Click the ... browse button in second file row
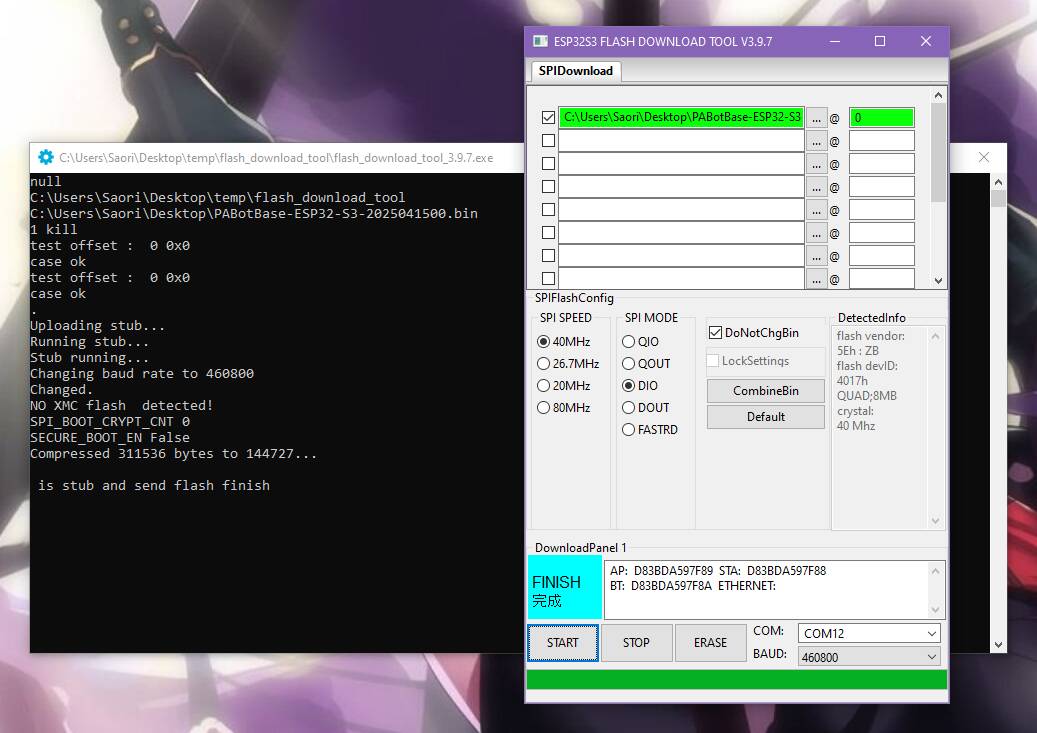This screenshot has height=733, width=1037. coord(816,141)
